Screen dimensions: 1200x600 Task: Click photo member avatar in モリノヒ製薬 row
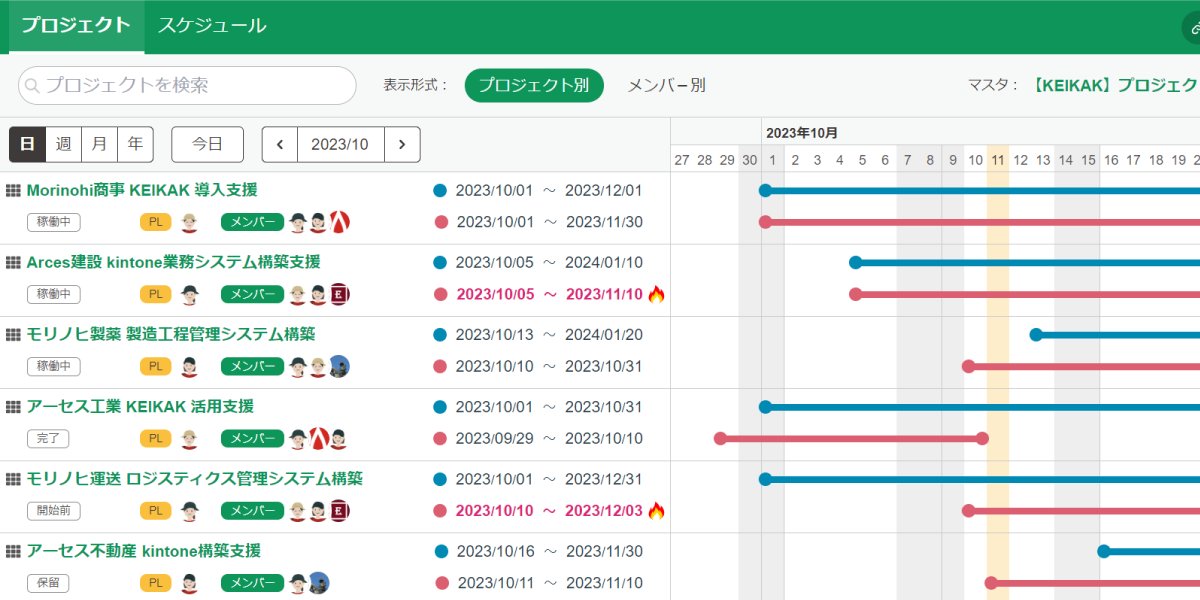tap(339, 366)
